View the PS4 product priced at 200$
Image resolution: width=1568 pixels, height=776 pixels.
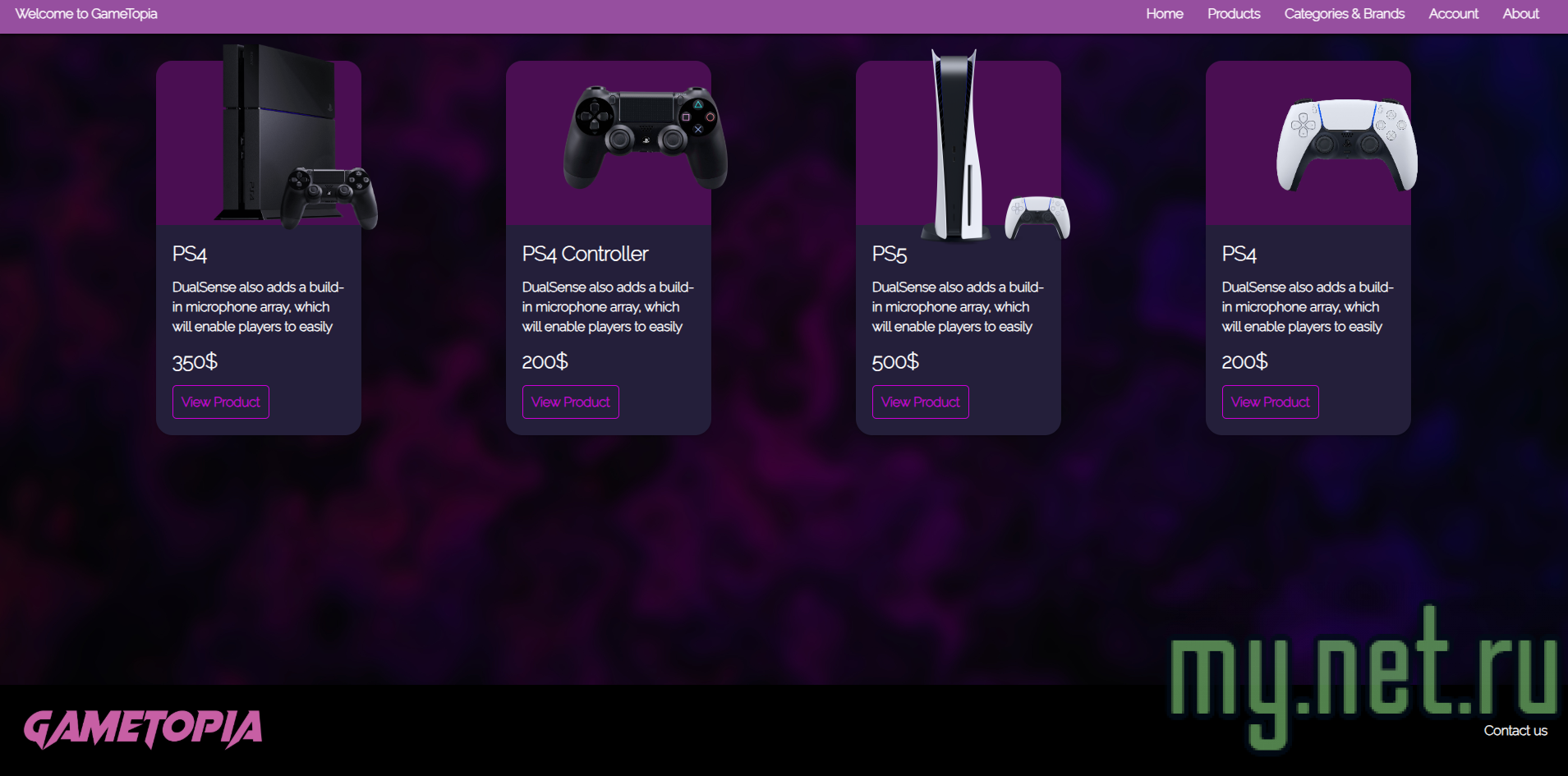tap(1270, 402)
